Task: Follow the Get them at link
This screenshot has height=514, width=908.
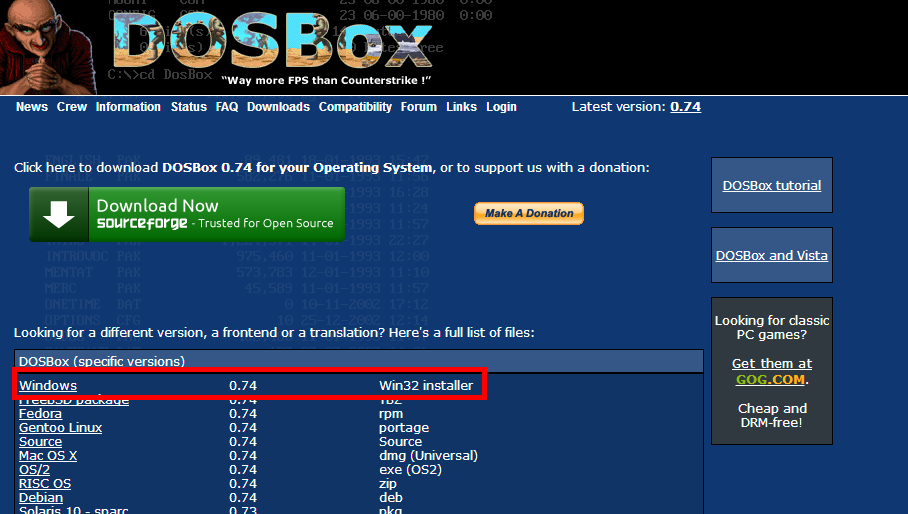Action: (x=772, y=364)
